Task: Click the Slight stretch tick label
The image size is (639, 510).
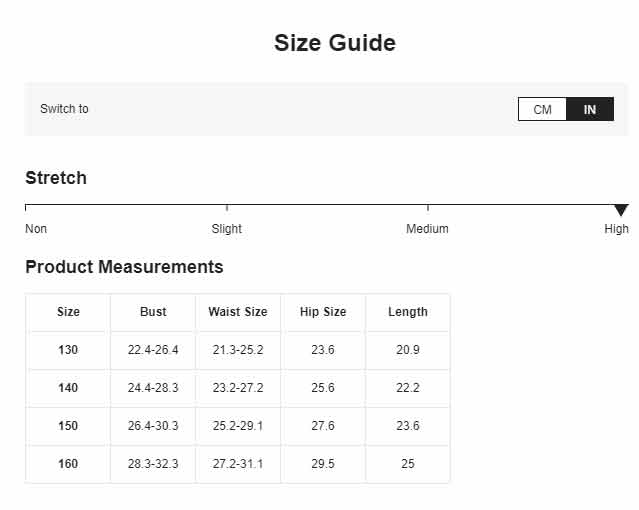Action: pos(227,229)
